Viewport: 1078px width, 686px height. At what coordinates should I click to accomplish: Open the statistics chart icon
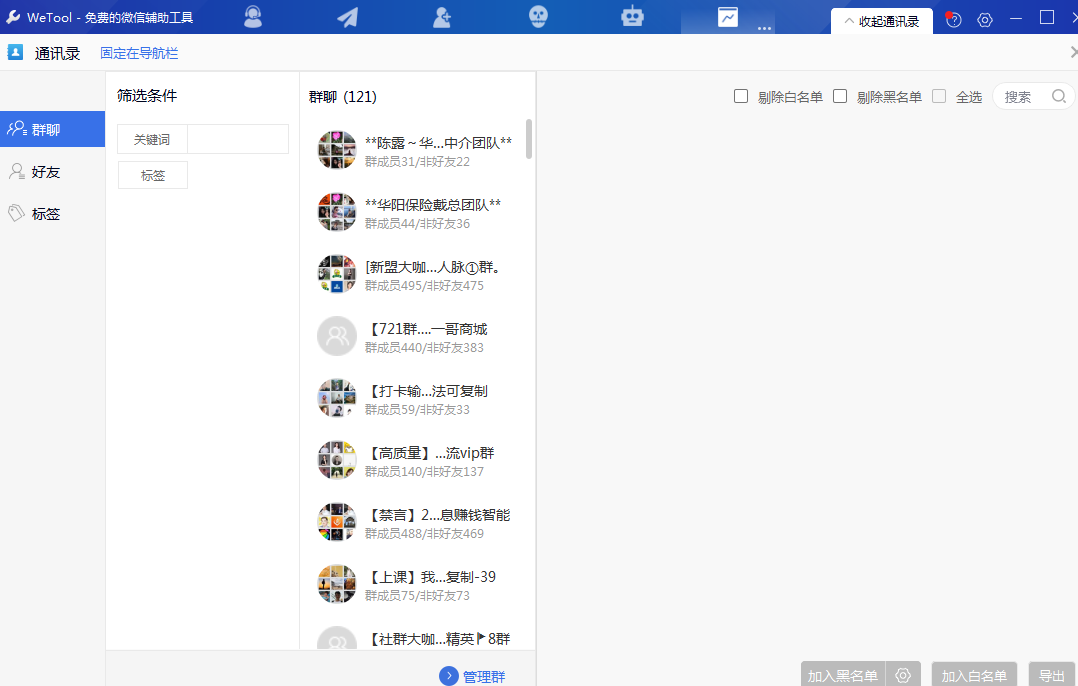[728, 16]
